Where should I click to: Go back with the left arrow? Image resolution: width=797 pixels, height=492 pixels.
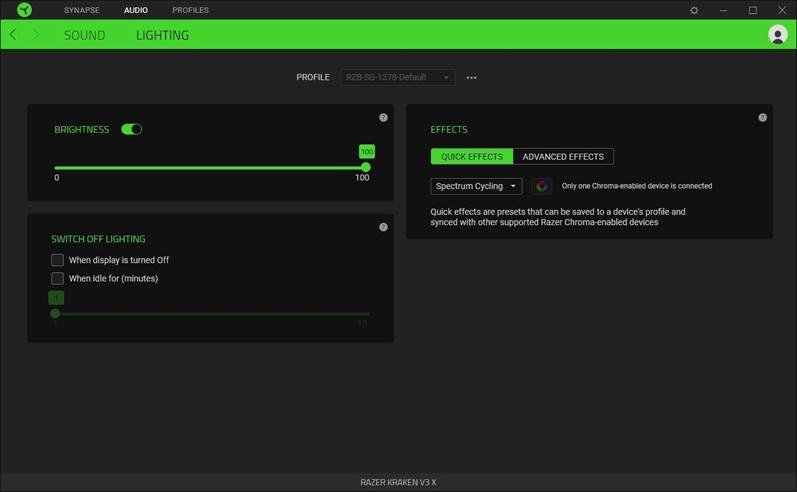pyautogui.click(x=13, y=35)
